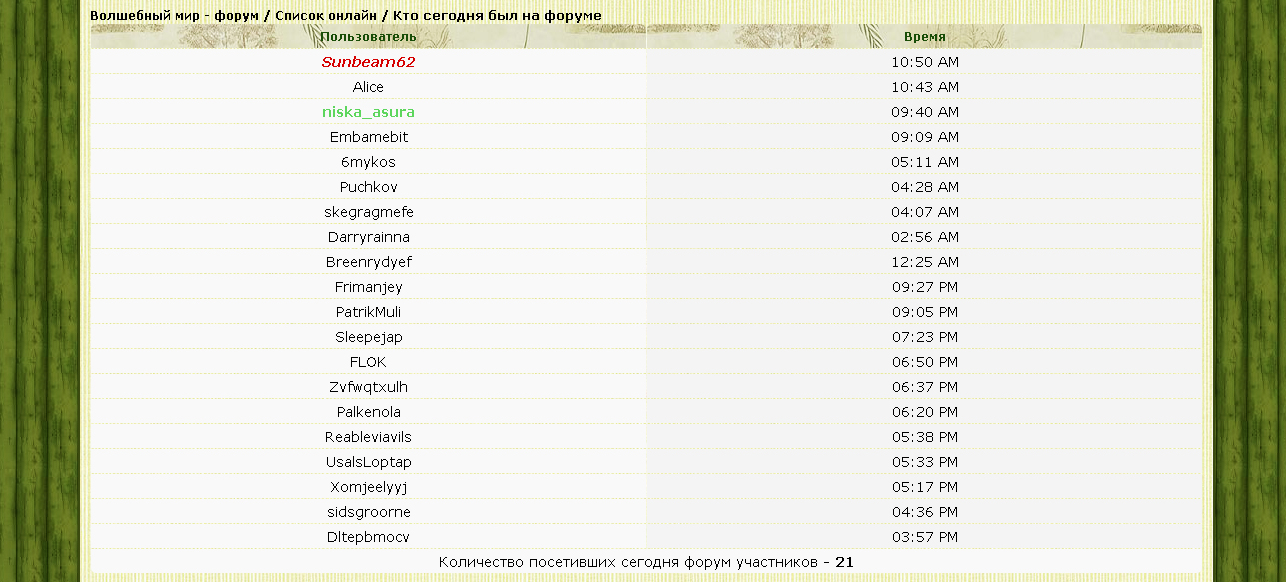Image resolution: width=1286 pixels, height=582 pixels.
Task: Open FLOK user profile
Action: pos(368,362)
